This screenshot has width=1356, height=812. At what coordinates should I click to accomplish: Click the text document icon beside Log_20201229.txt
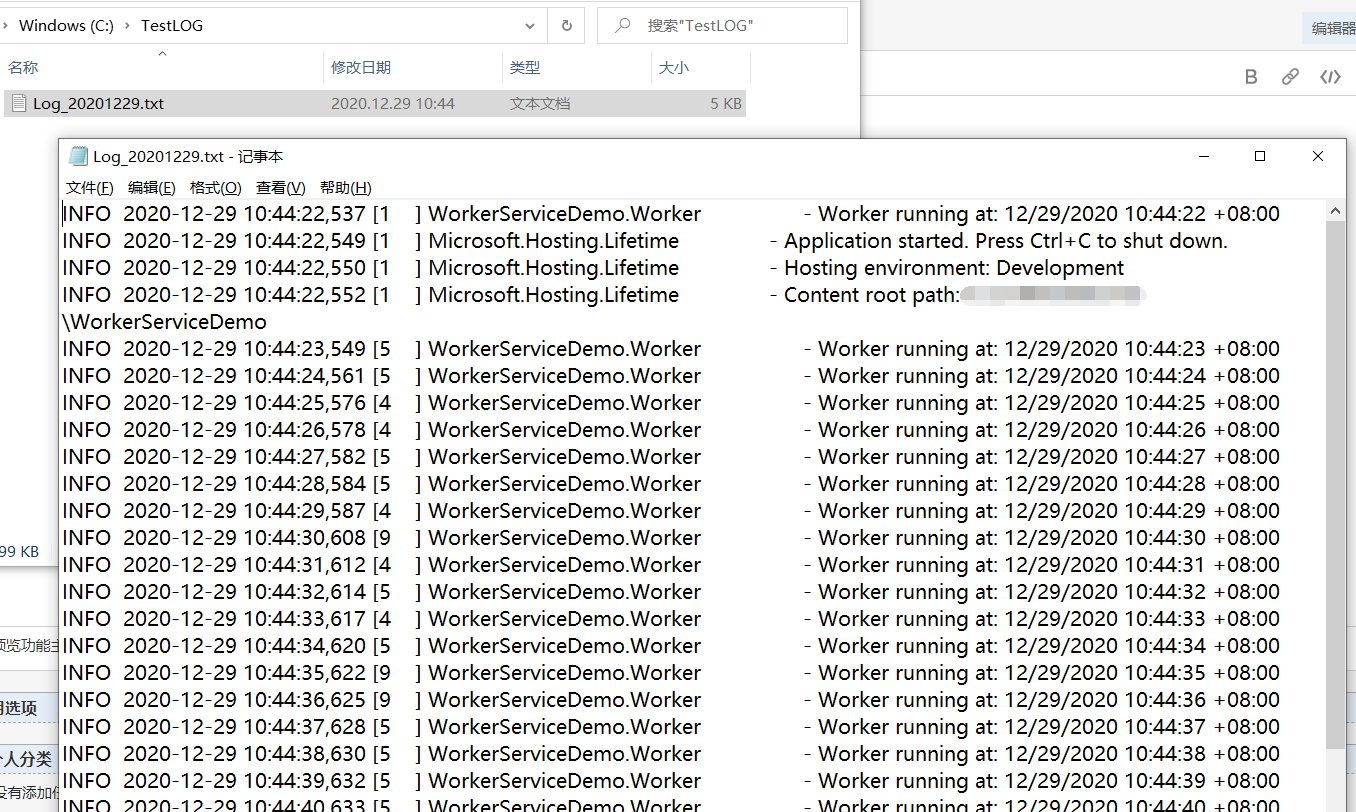[17, 103]
